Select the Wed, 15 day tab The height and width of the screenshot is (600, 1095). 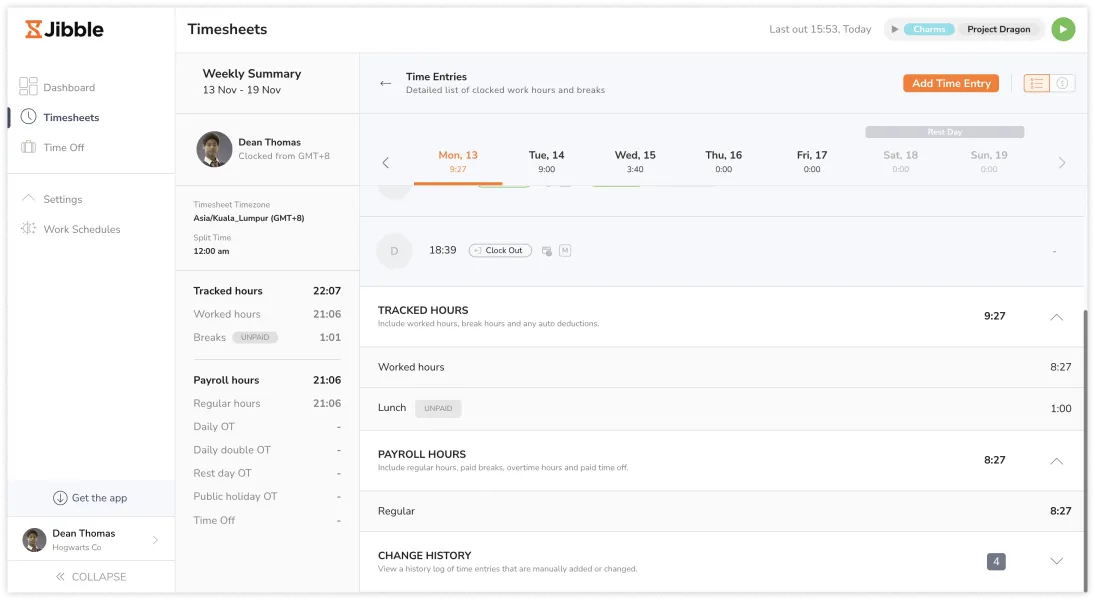[x=635, y=161]
